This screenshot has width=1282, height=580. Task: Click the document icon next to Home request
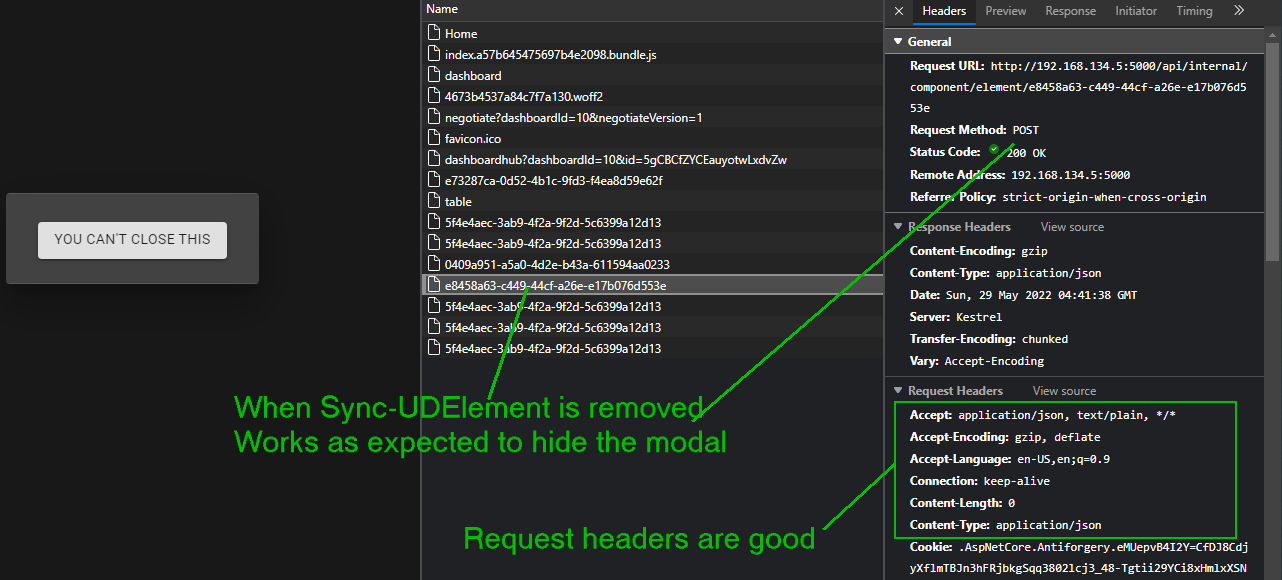(x=434, y=33)
